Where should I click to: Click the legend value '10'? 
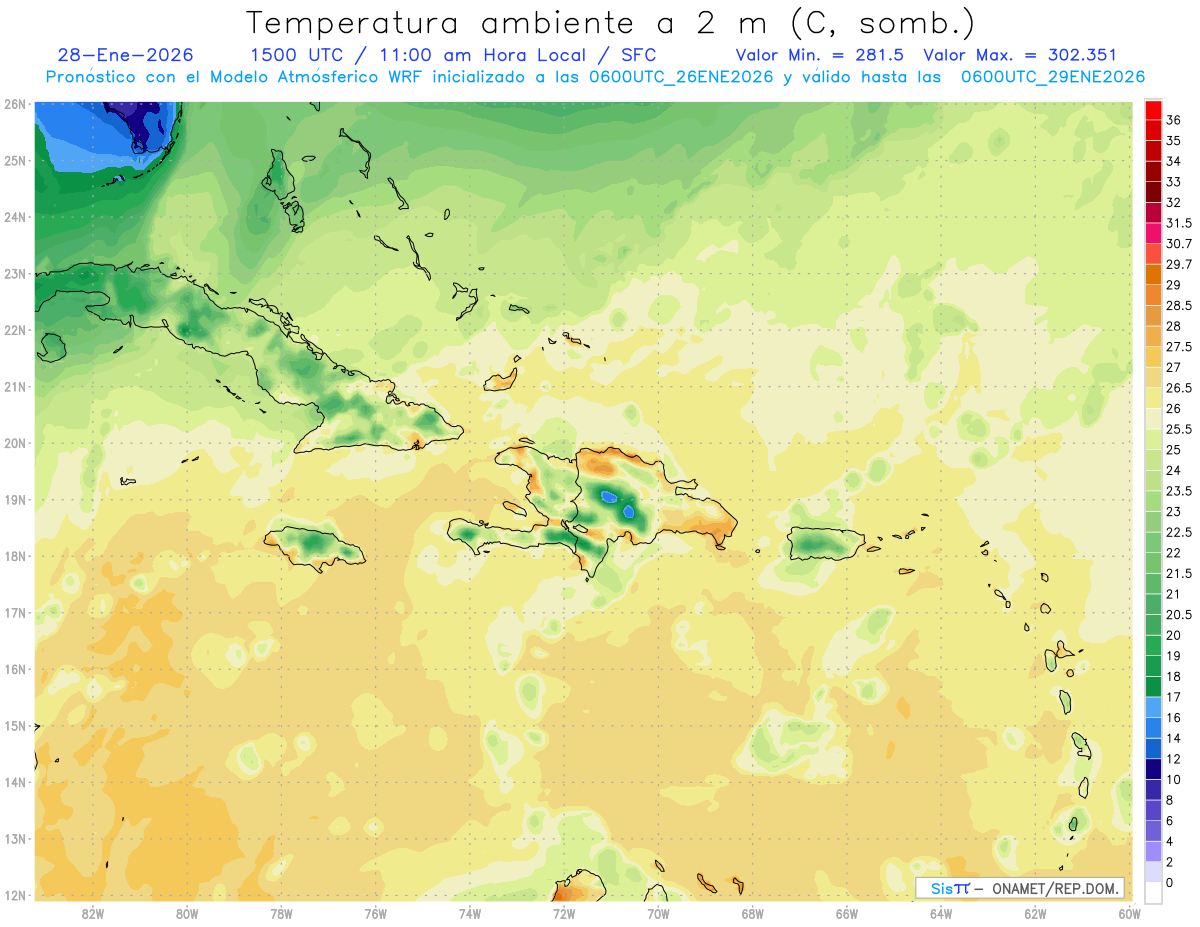(x=1174, y=779)
